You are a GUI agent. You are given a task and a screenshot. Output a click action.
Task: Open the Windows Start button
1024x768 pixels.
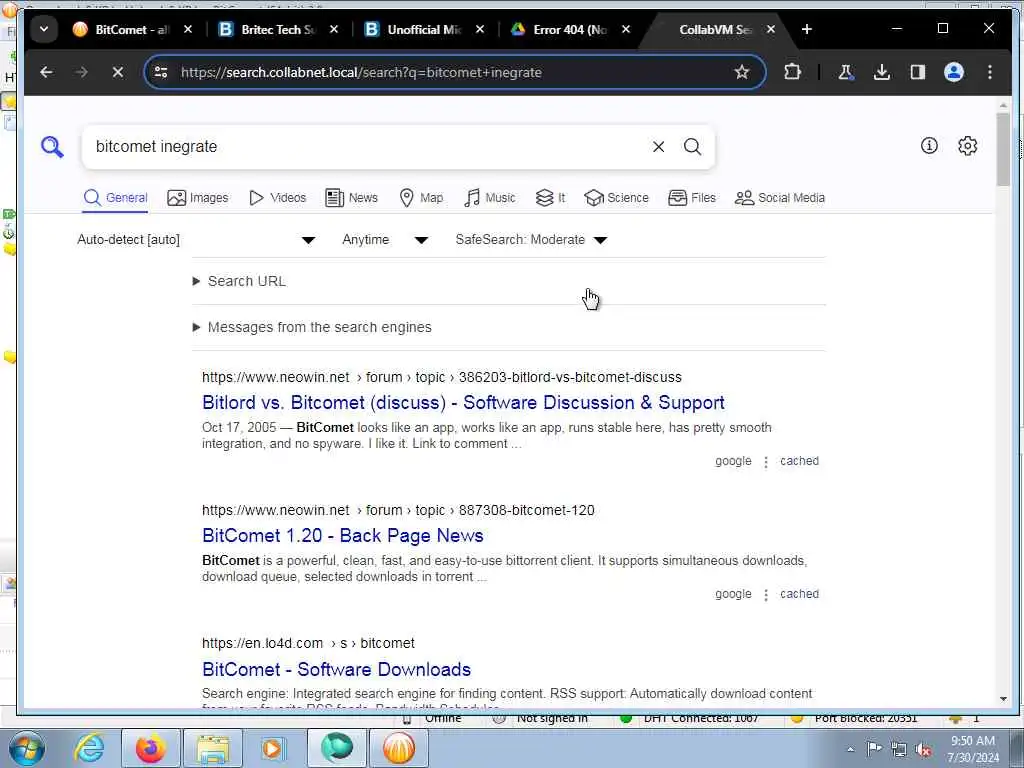coord(27,748)
